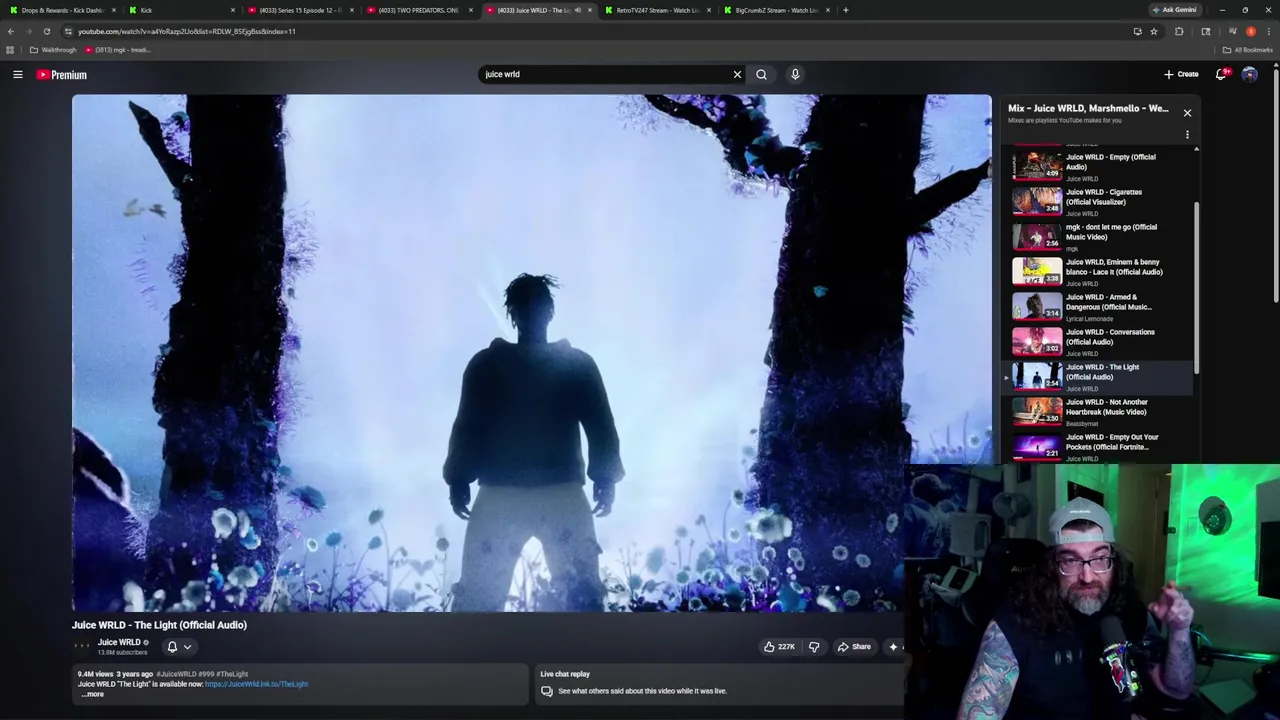Run search with the magnifier button
The height and width of the screenshot is (720, 1280).
[761, 74]
